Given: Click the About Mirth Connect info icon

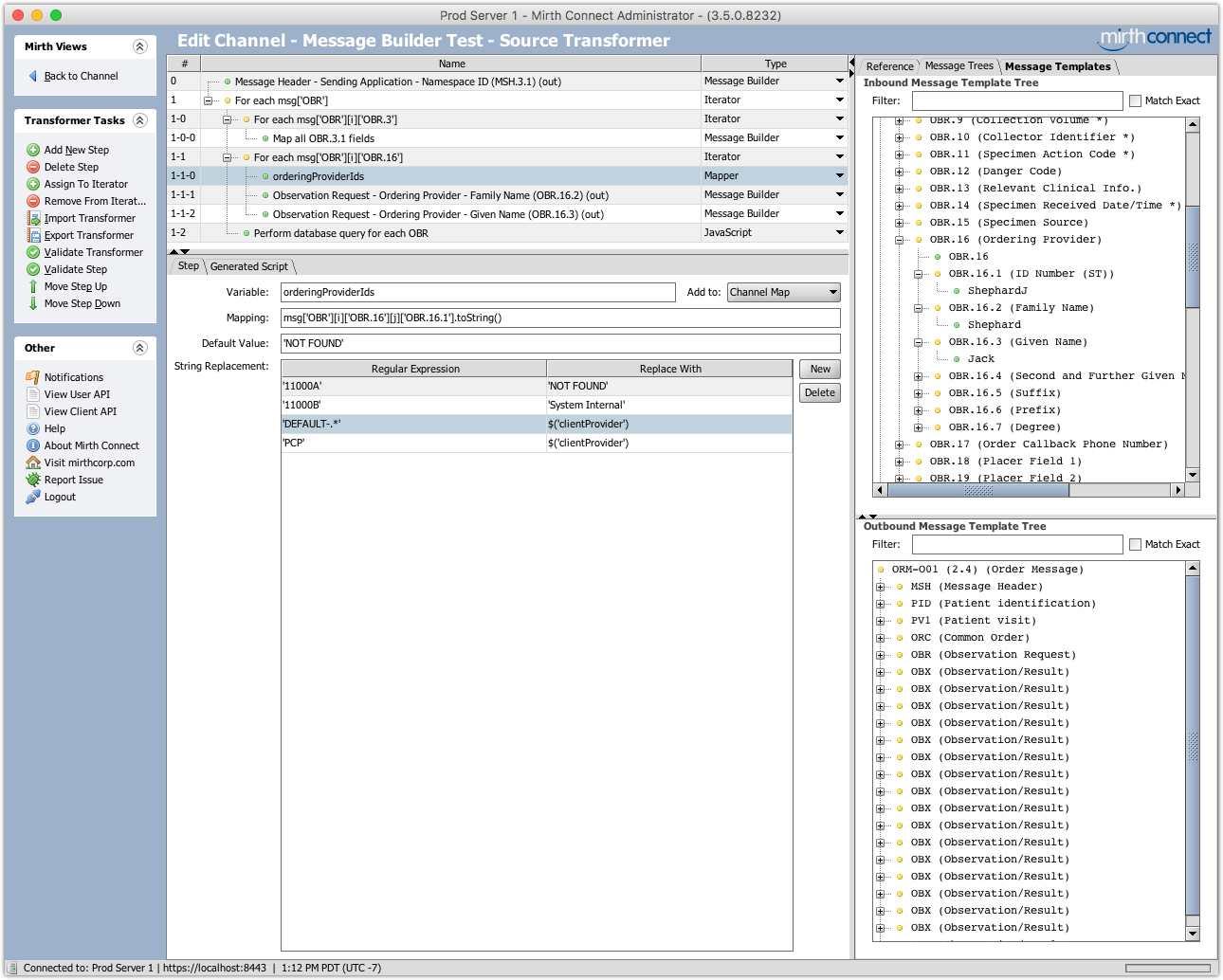Looking at the screenshot, I should tap(33, 445).
